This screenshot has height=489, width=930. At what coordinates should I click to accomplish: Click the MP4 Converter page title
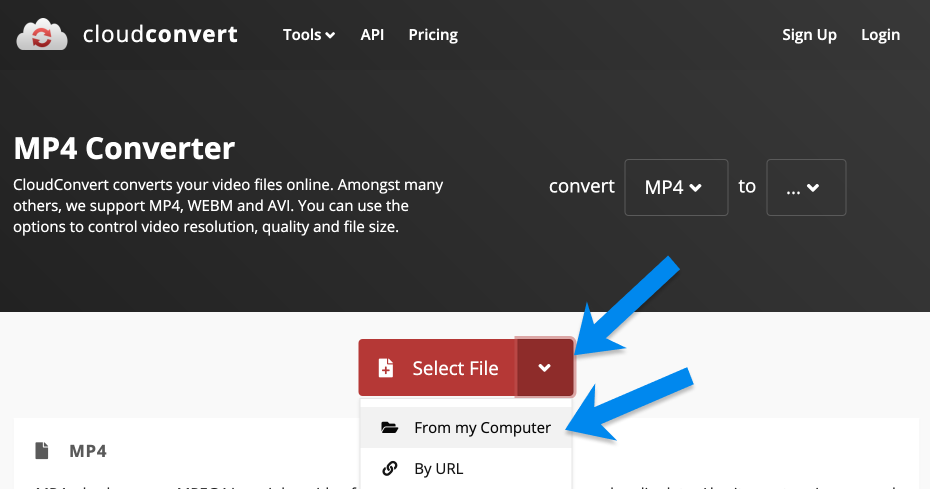[124, 148]
